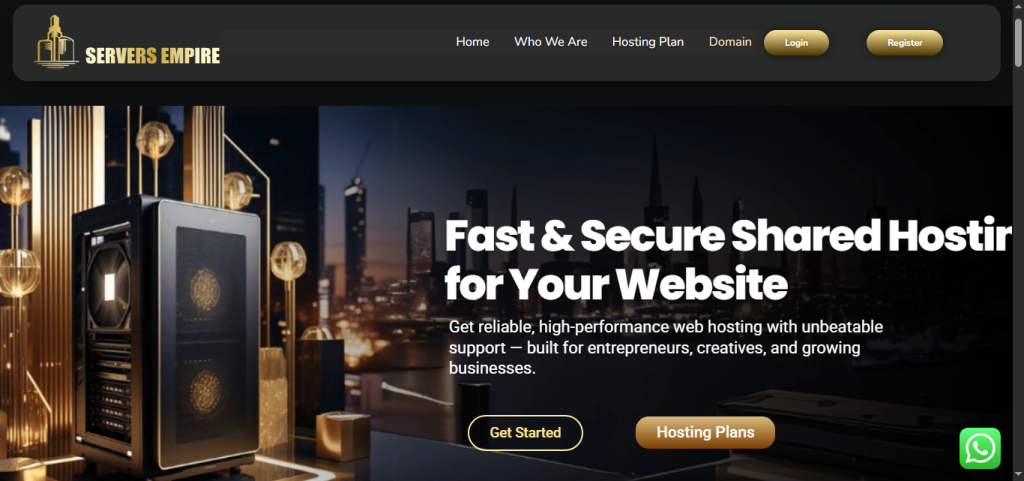Navigate to Hosting Plan in navbar

[648, 42]
